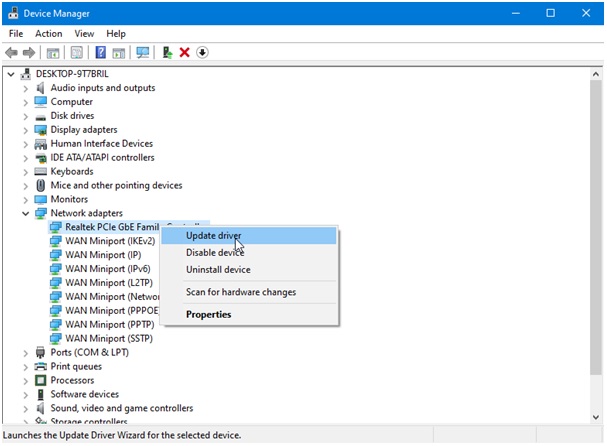The width and height of the screenshot is (607, 446).
Task: Click the scrollbar up arrow
Action: click(596, 74)
